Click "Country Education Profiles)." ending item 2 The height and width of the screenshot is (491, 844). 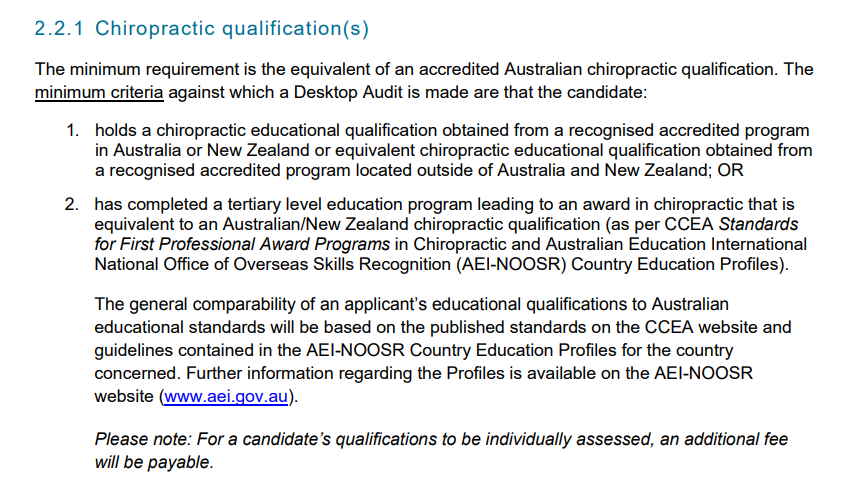coord(680,264)
